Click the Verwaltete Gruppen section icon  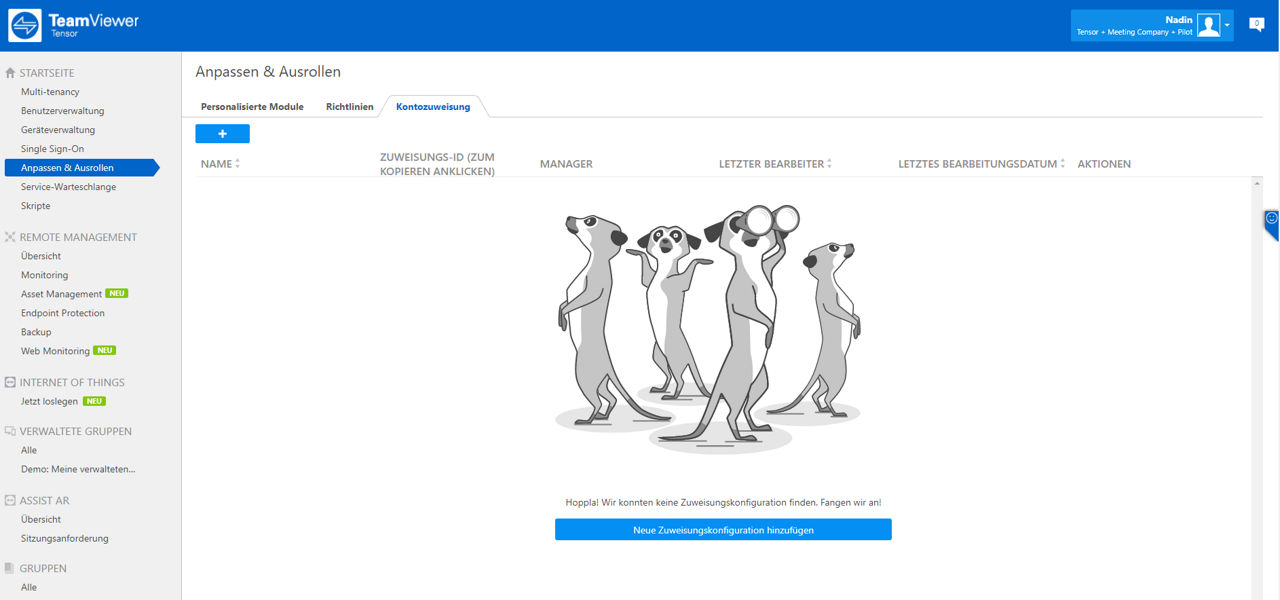(10, 431)
